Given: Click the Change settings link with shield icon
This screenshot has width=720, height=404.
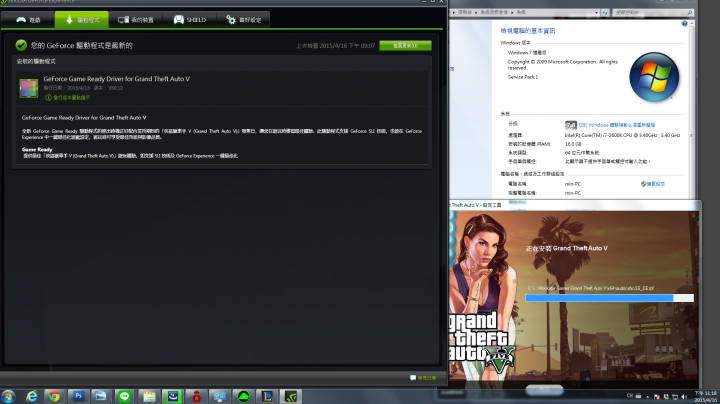Looking at the screenshot, I should tap(652, 184).
